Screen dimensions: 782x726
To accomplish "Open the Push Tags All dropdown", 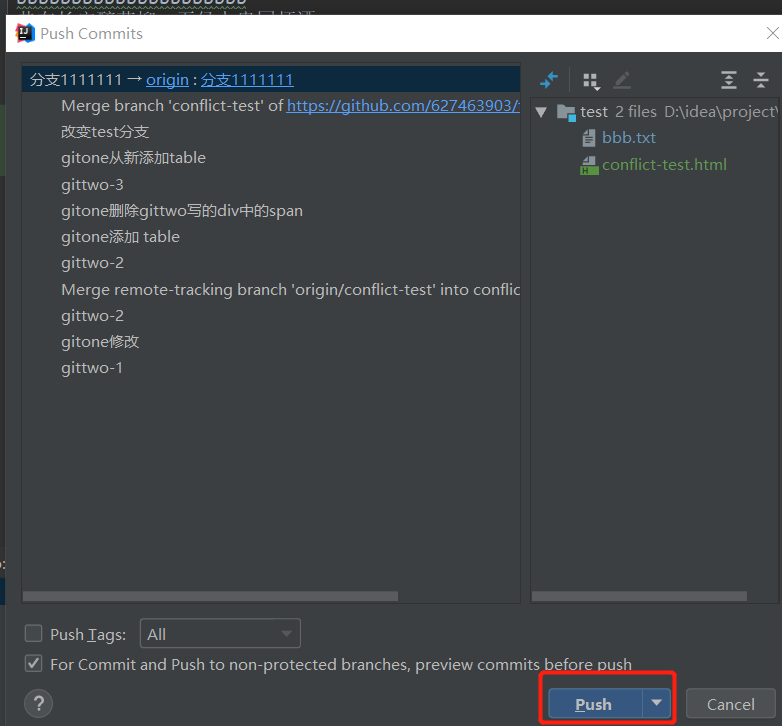I will click(220, 633).
